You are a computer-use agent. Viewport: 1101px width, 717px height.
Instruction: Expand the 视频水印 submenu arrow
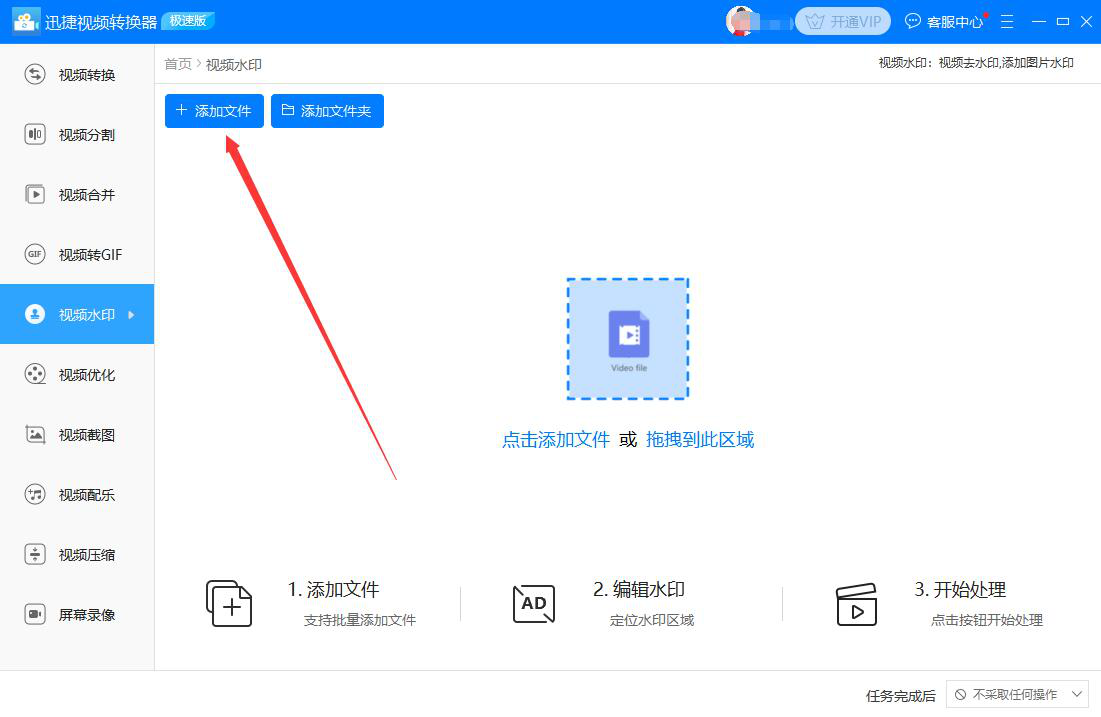click(131, 315)
